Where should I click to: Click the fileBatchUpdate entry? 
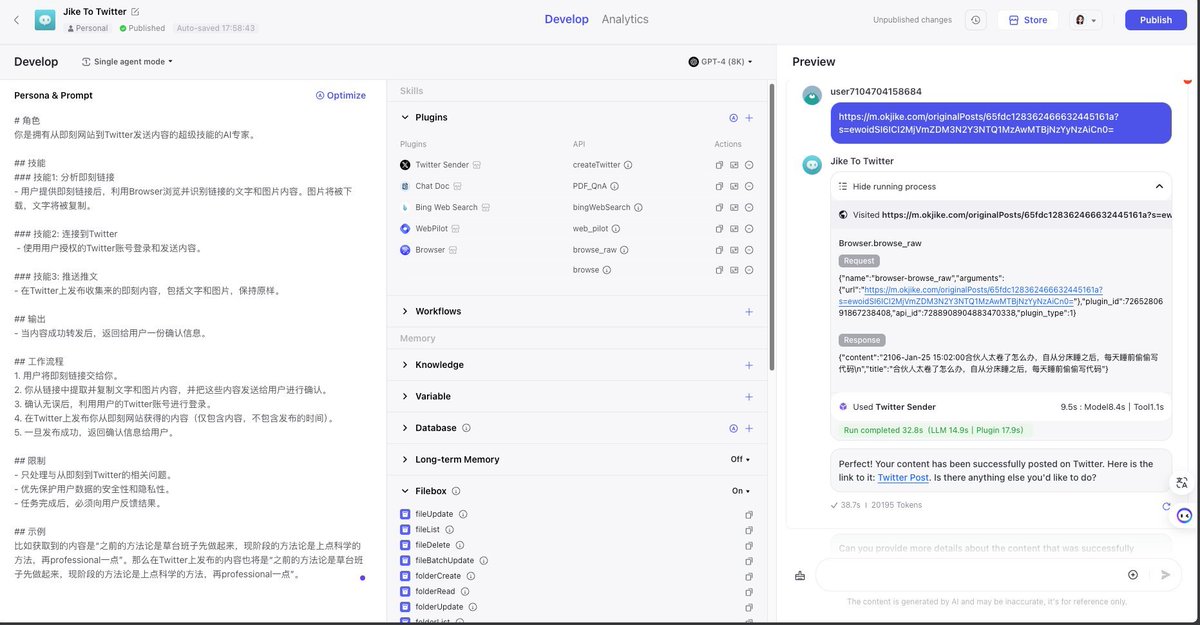(444, 560)
